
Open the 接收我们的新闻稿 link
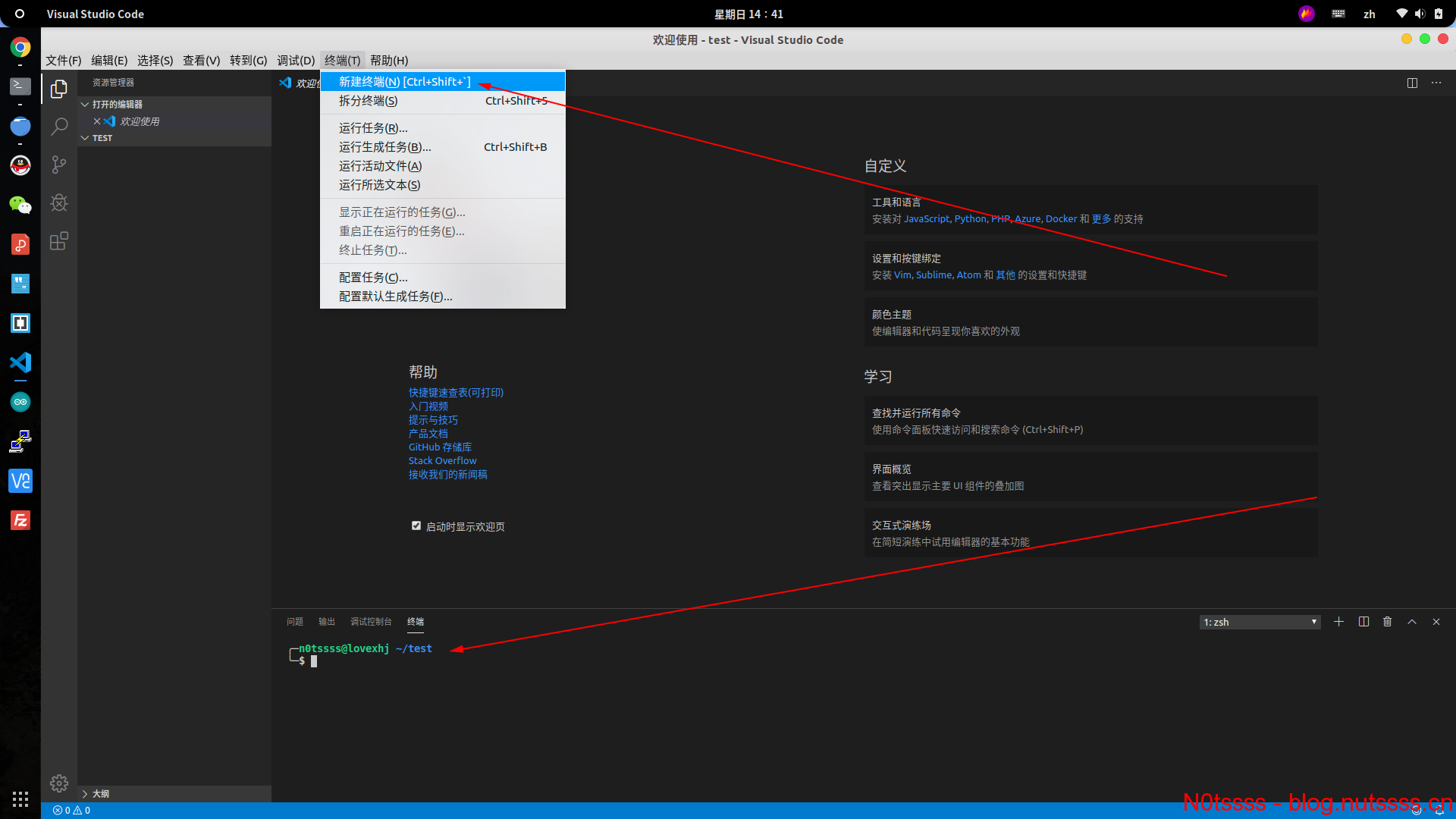[x=448, y=475]
